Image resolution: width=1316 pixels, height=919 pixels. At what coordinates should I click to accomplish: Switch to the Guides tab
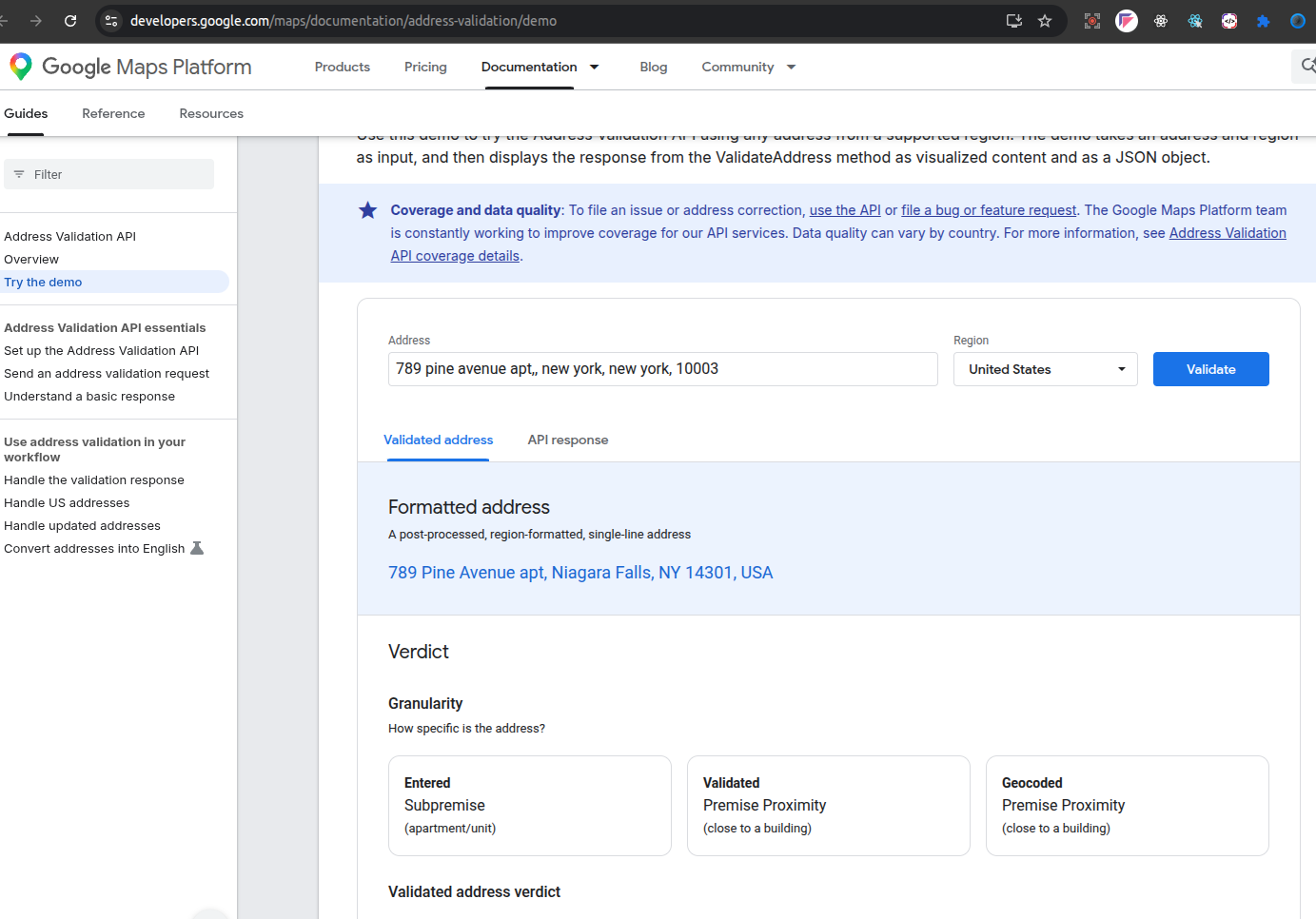(26, 113)
